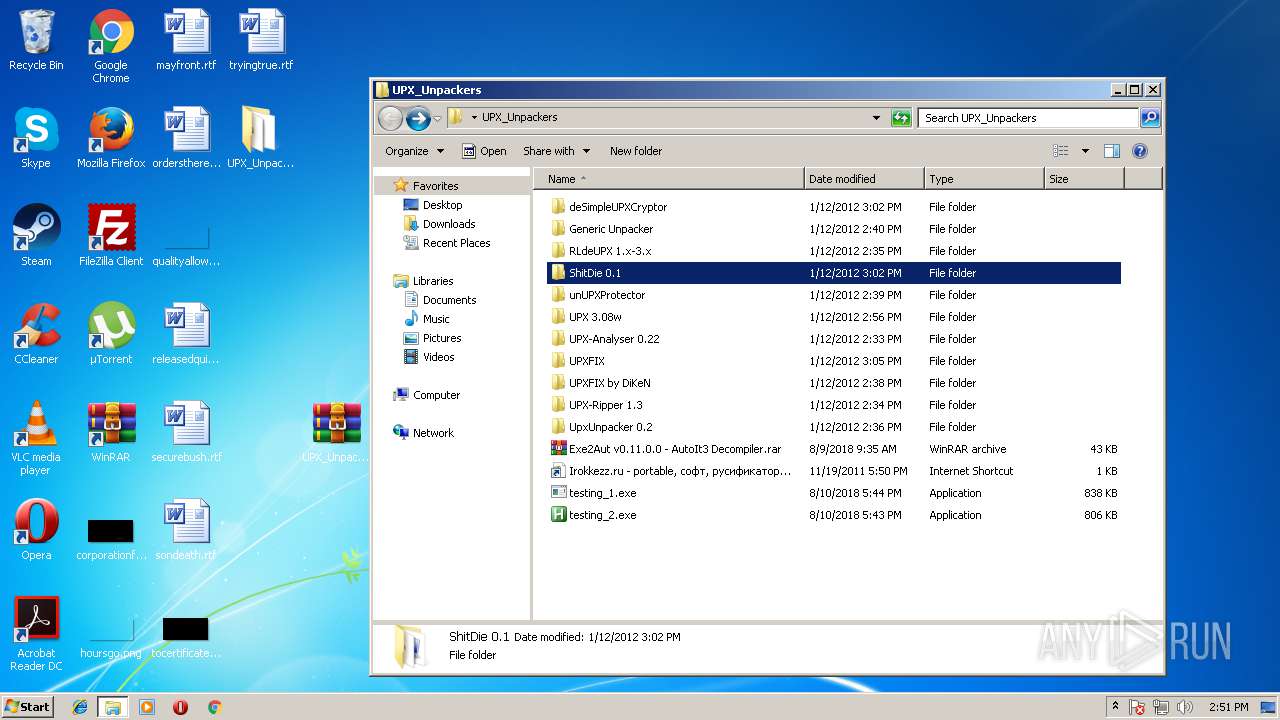Open volume speaker tray icon
The width and height of the screenshot is (1280, 720).
pos(1185,707)
